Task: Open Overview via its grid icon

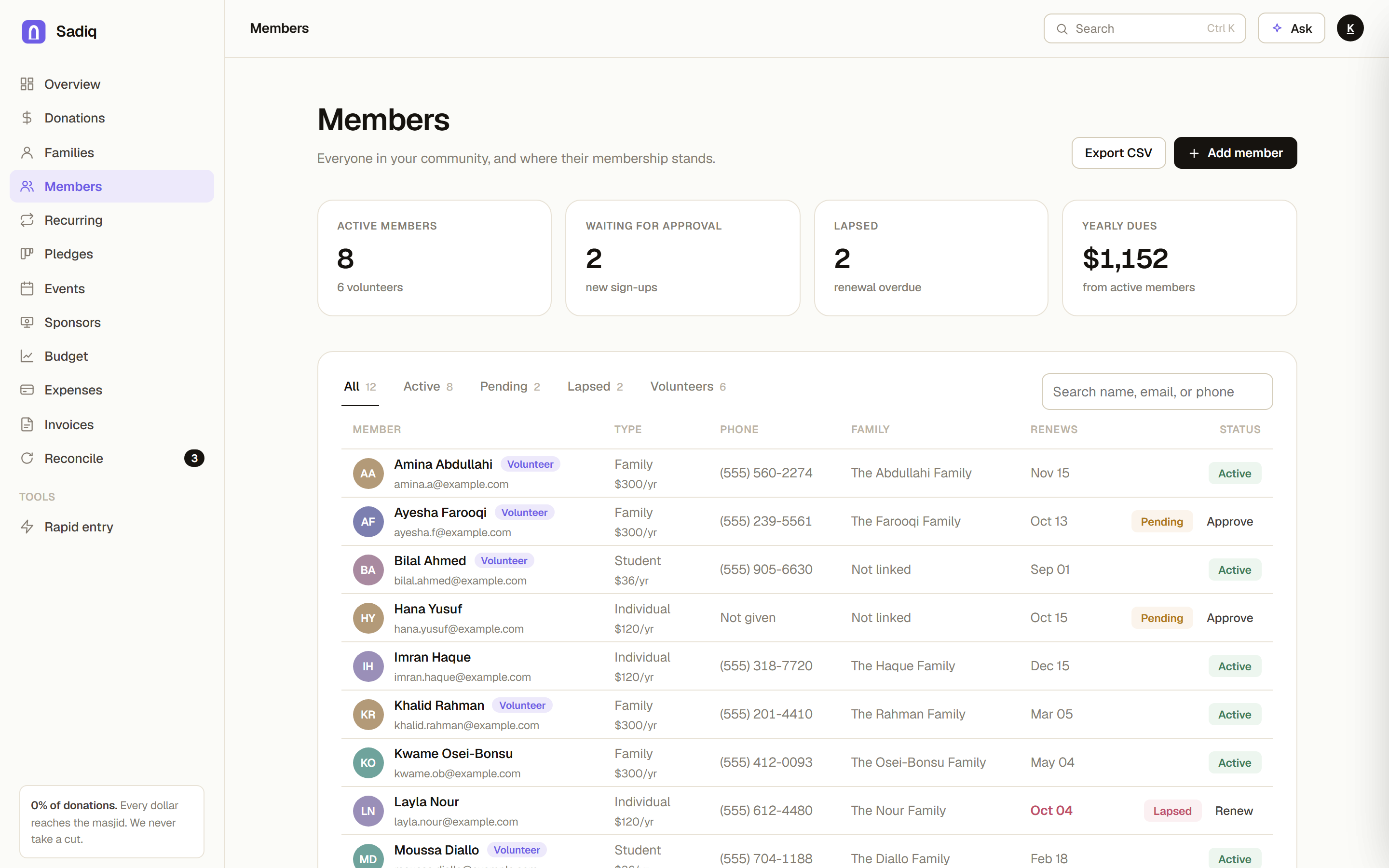Action: click(x=27, y=84)
